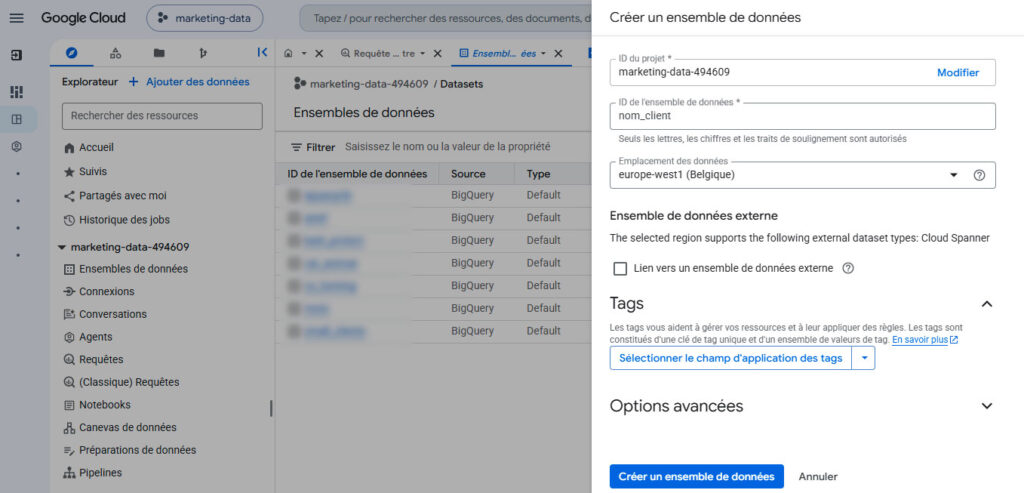Viewport: 1024px width, 493px height.
Task: Open the marketing-data project selector
Action: point(204,18)
